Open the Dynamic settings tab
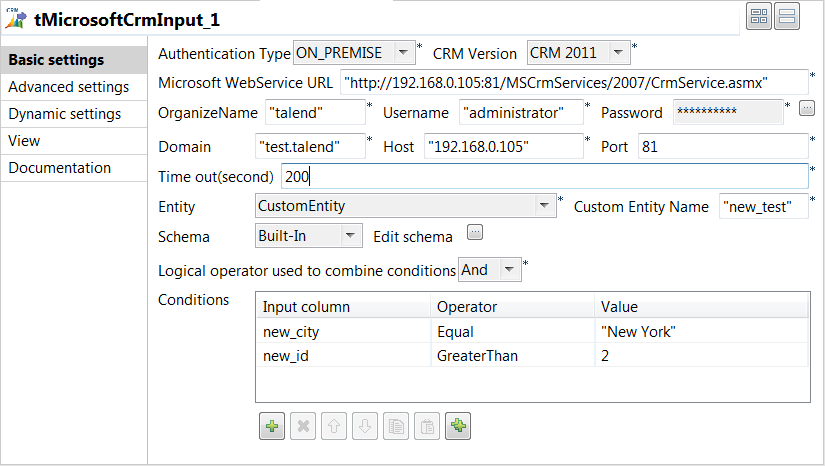The image size is (825, 466). coord(65,114)
